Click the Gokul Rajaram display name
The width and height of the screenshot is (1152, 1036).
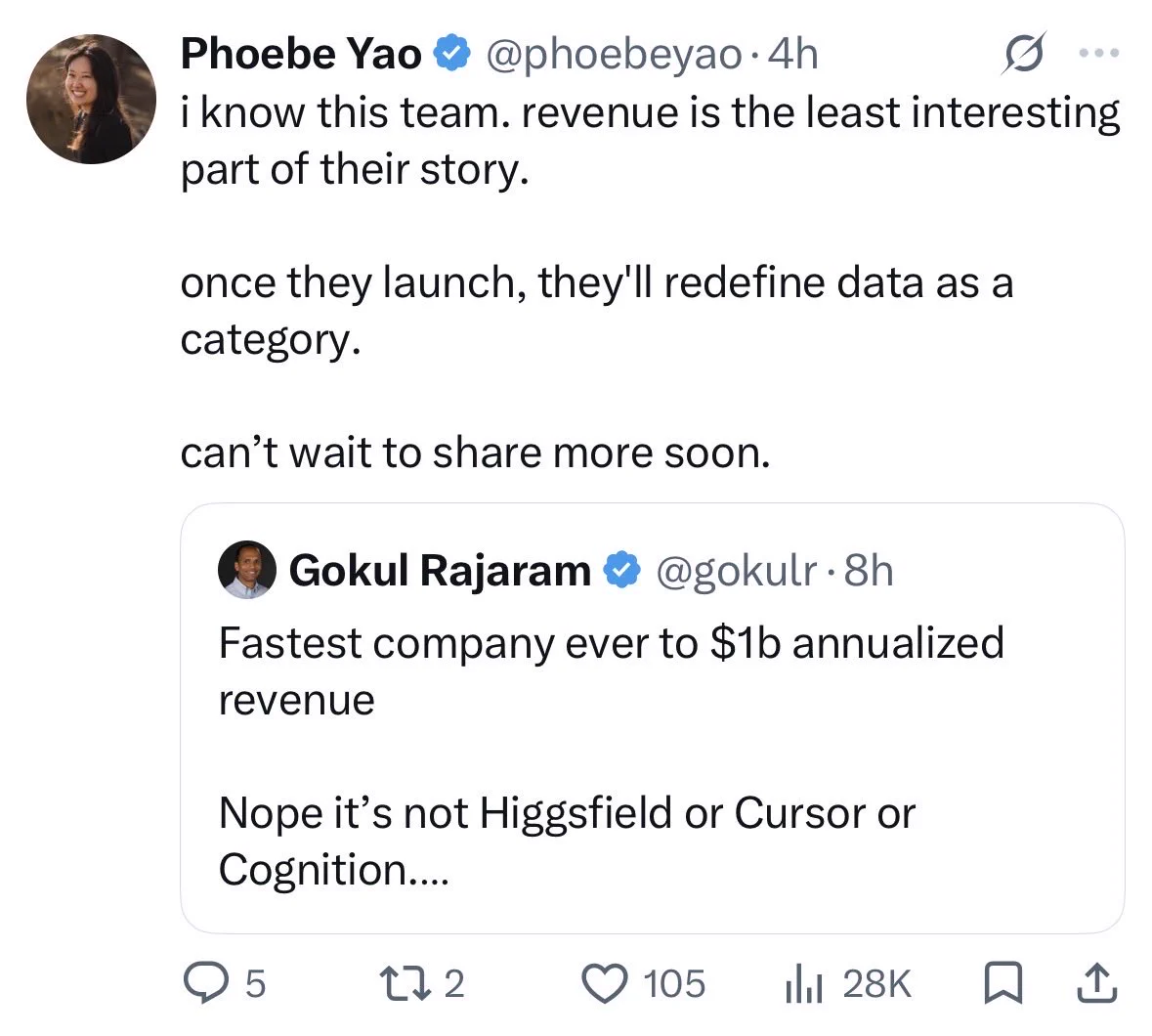point(440,571)
